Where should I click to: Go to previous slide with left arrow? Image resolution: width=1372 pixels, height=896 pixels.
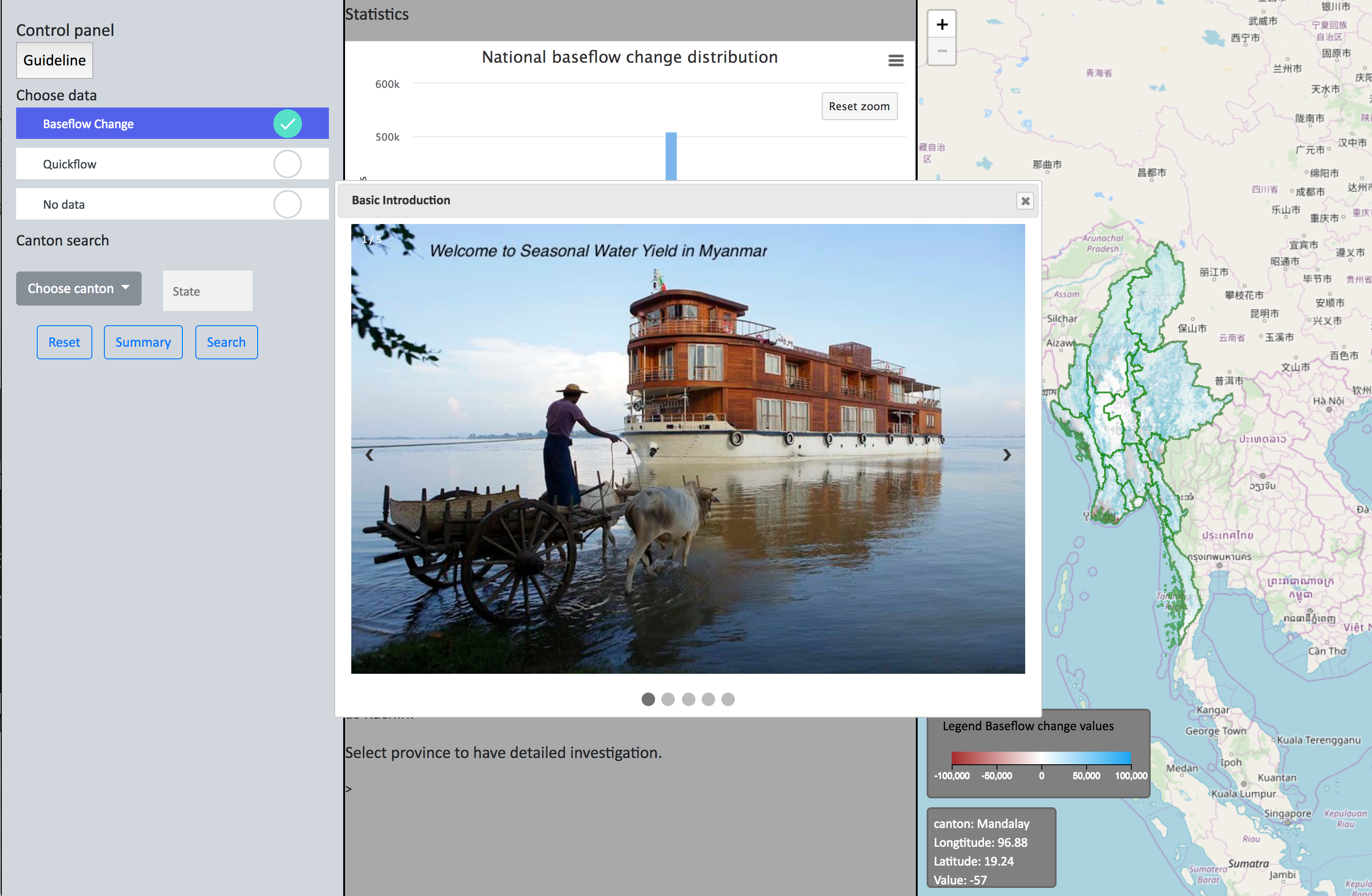click(x=370, y=455)
